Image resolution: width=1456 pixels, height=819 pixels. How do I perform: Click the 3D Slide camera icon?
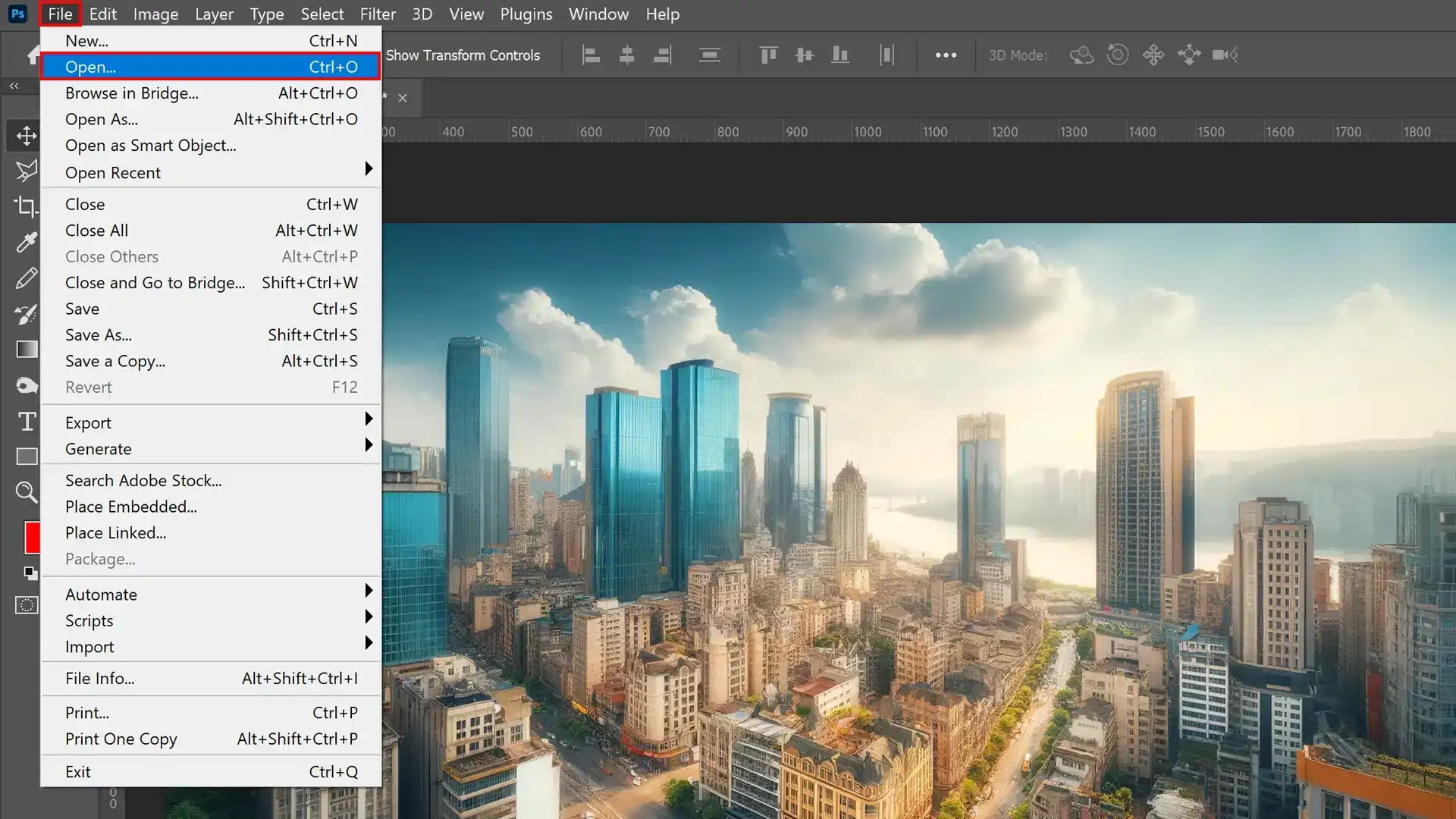(x=1189, y=55)
